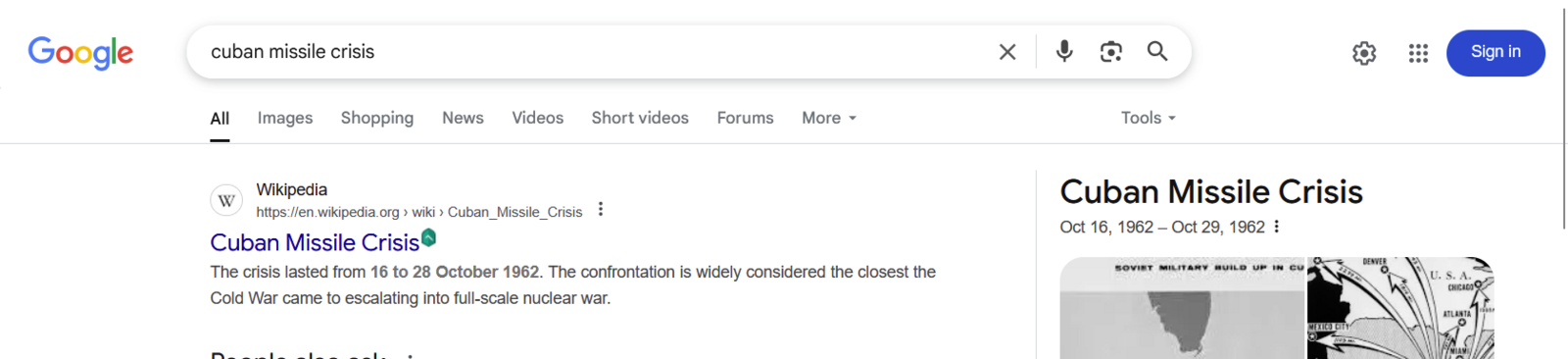Open more options for Wikipedia result
The image size is (1568, 359).
click(x=601, y=210)
